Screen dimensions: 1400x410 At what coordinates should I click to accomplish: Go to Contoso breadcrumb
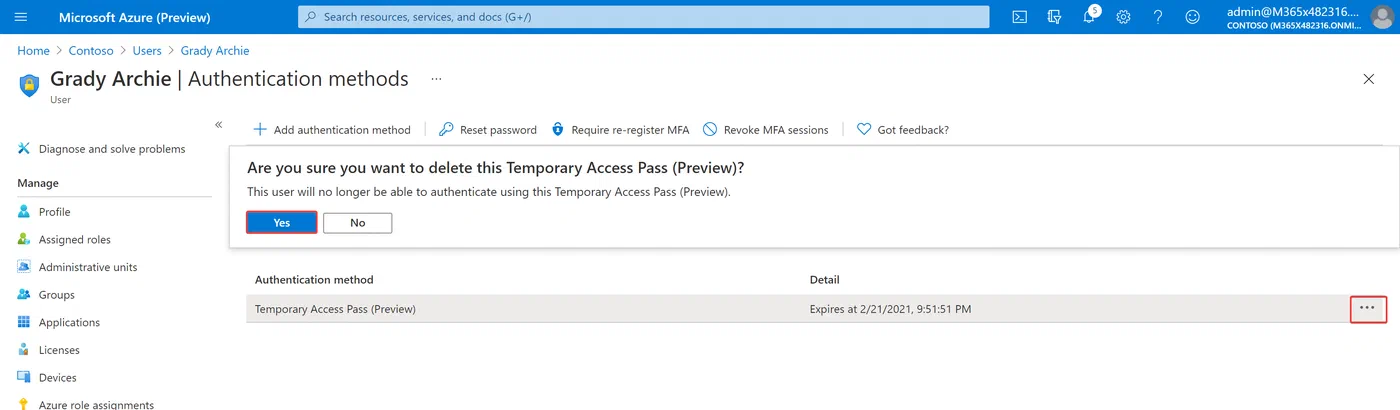[91, 50]
